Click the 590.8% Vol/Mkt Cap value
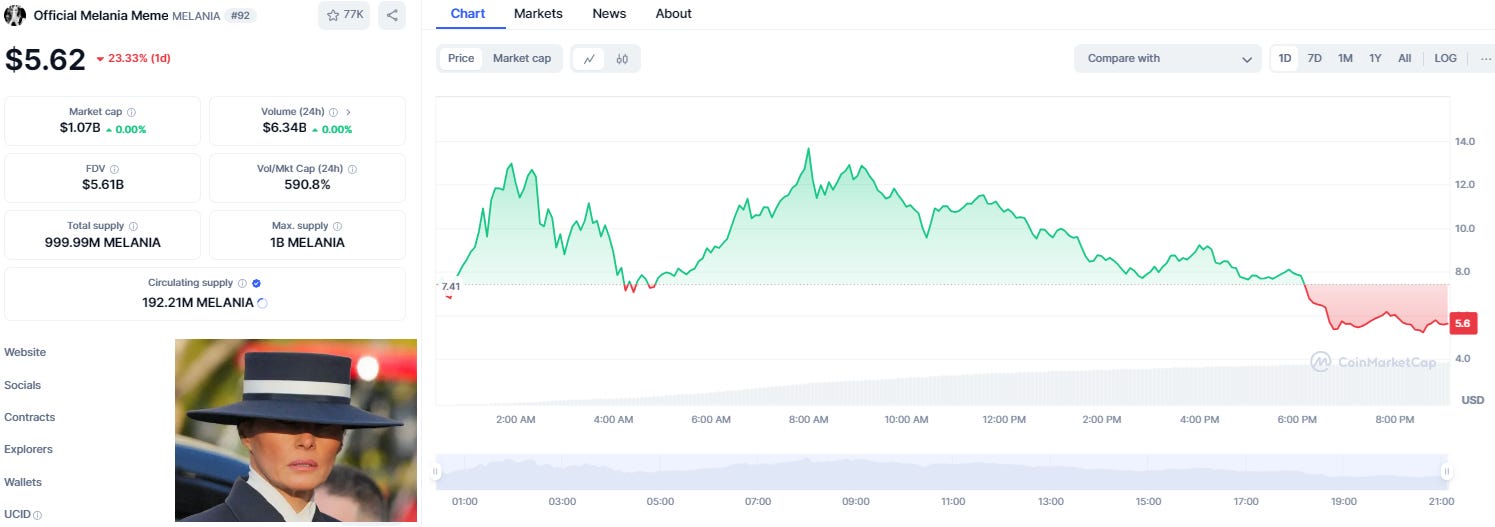This screenshot has width=1495, height=527. pyautogui.click(x=307, y=185)
